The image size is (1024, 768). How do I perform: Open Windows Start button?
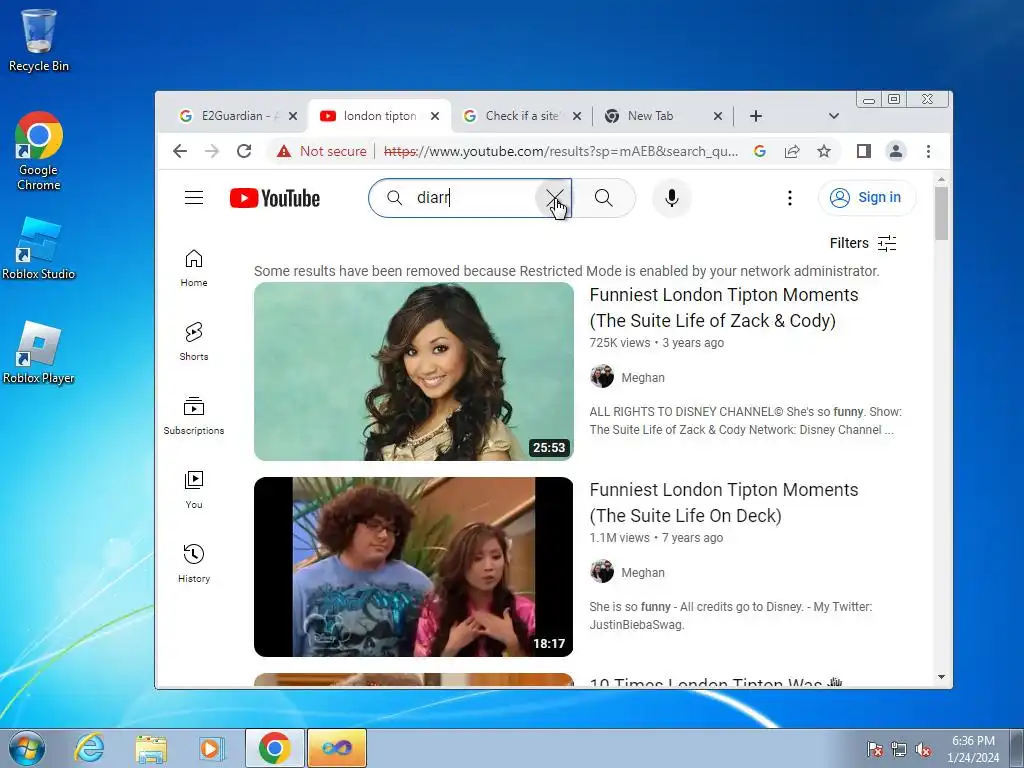click(x=27, y=748)
